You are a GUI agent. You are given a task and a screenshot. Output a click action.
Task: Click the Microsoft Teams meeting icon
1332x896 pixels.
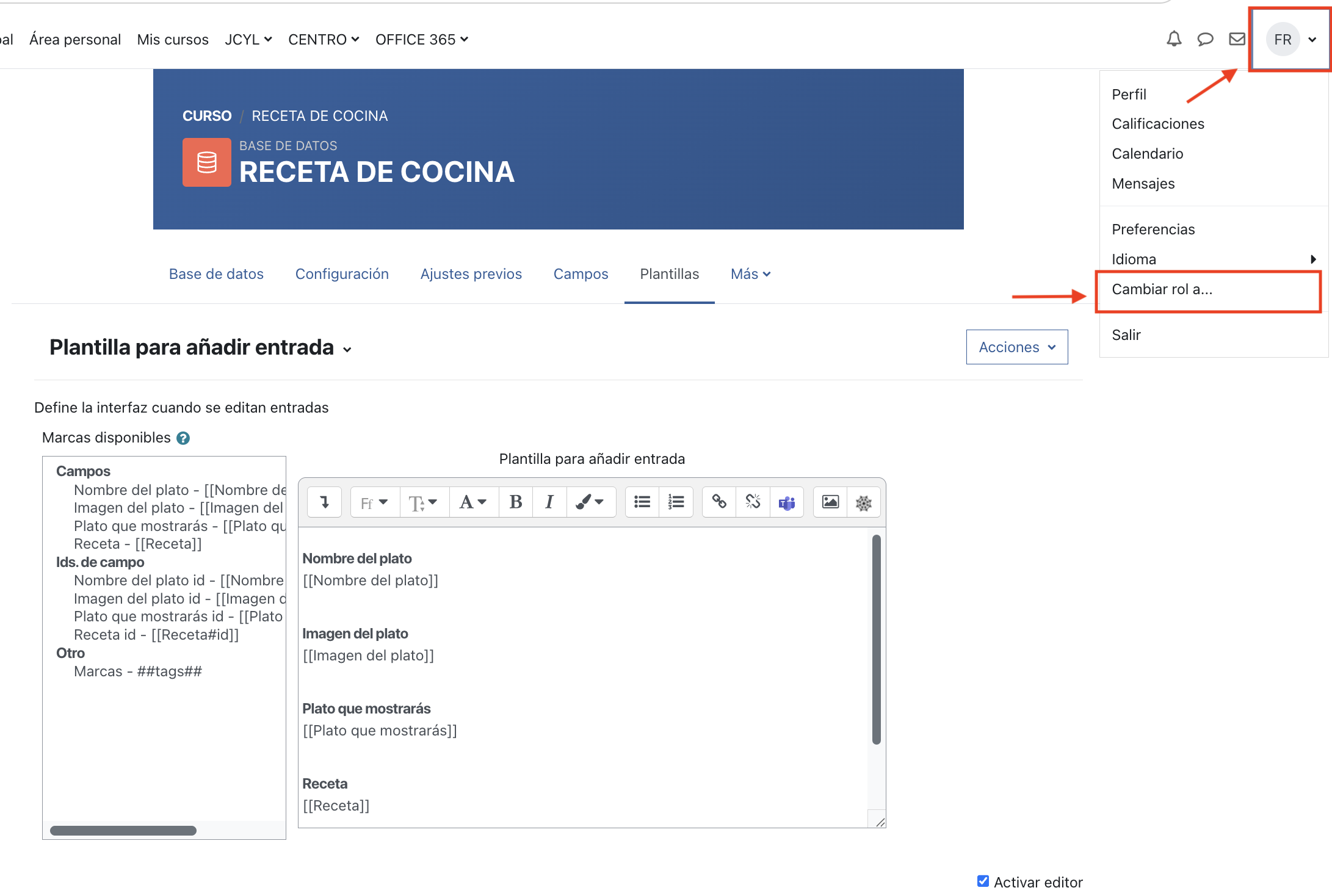pos(787,502)
